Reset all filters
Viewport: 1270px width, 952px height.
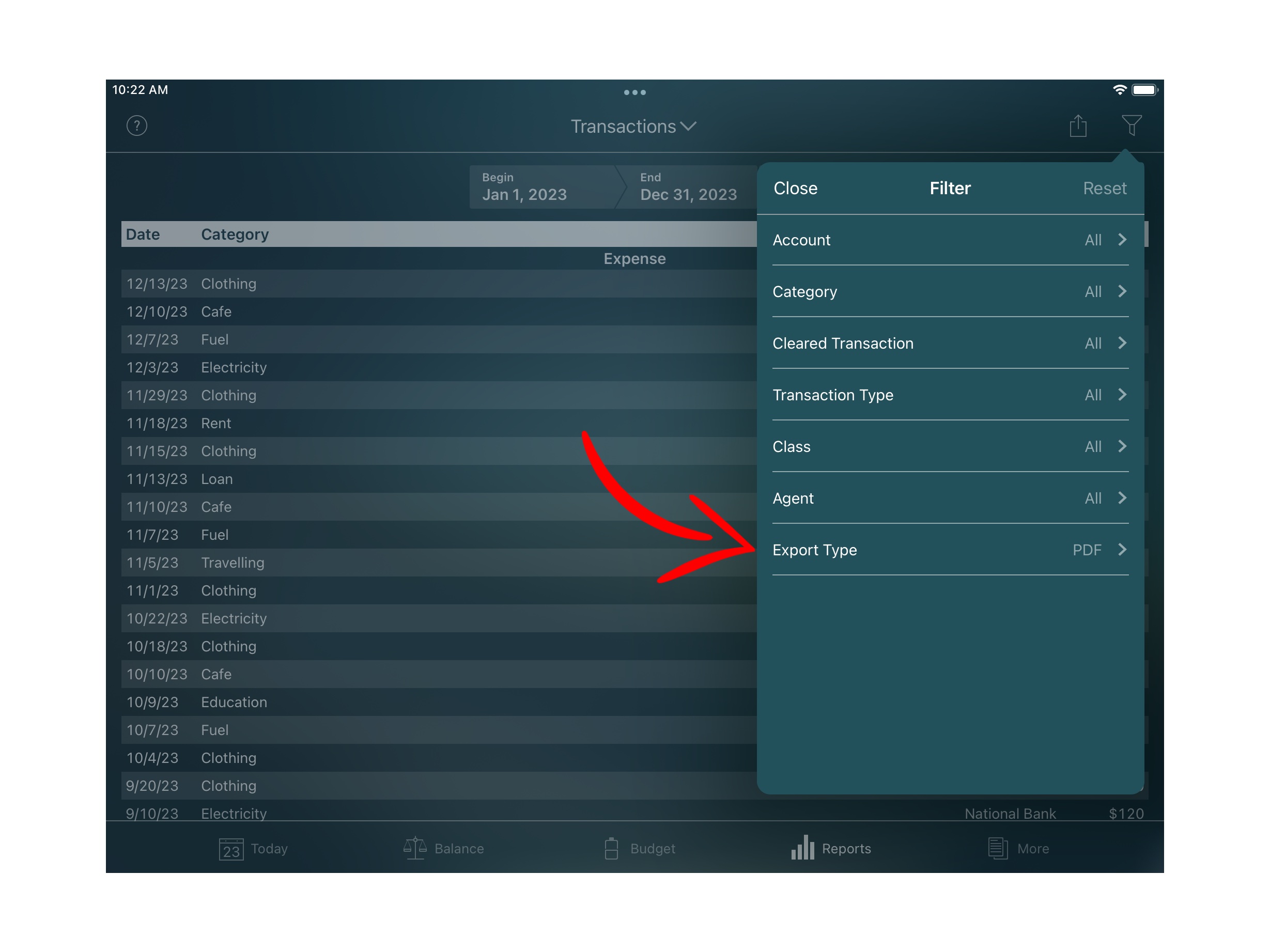coord(1104,188)
